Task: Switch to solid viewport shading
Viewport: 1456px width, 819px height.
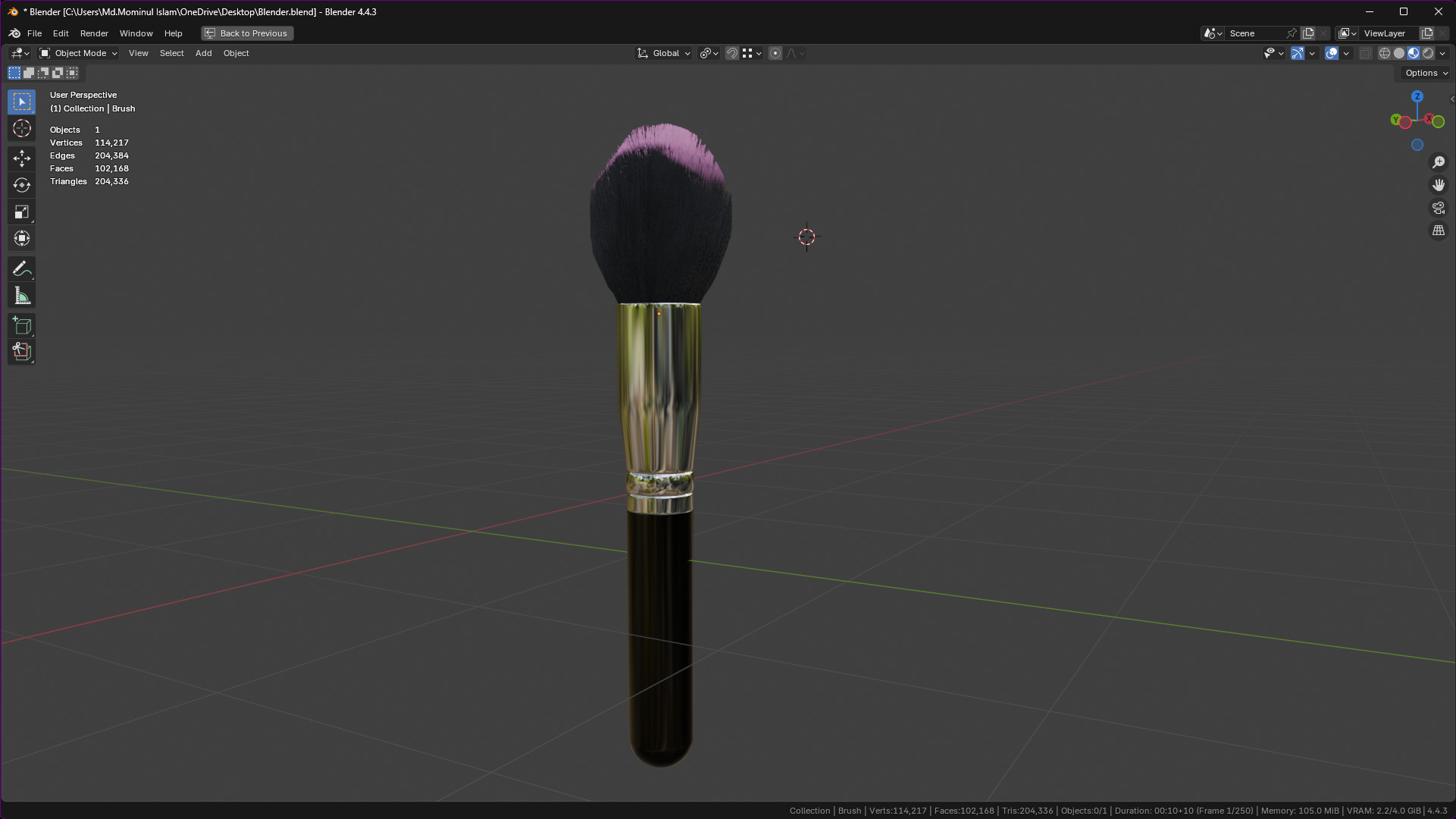Action: [1399, 53]
